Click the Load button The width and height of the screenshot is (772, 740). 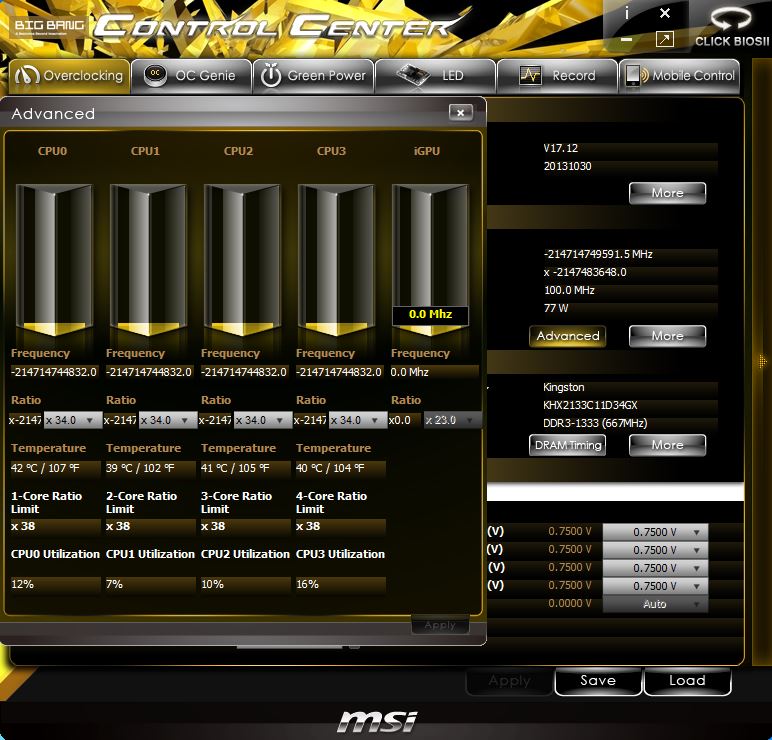[x=687, y=681]
